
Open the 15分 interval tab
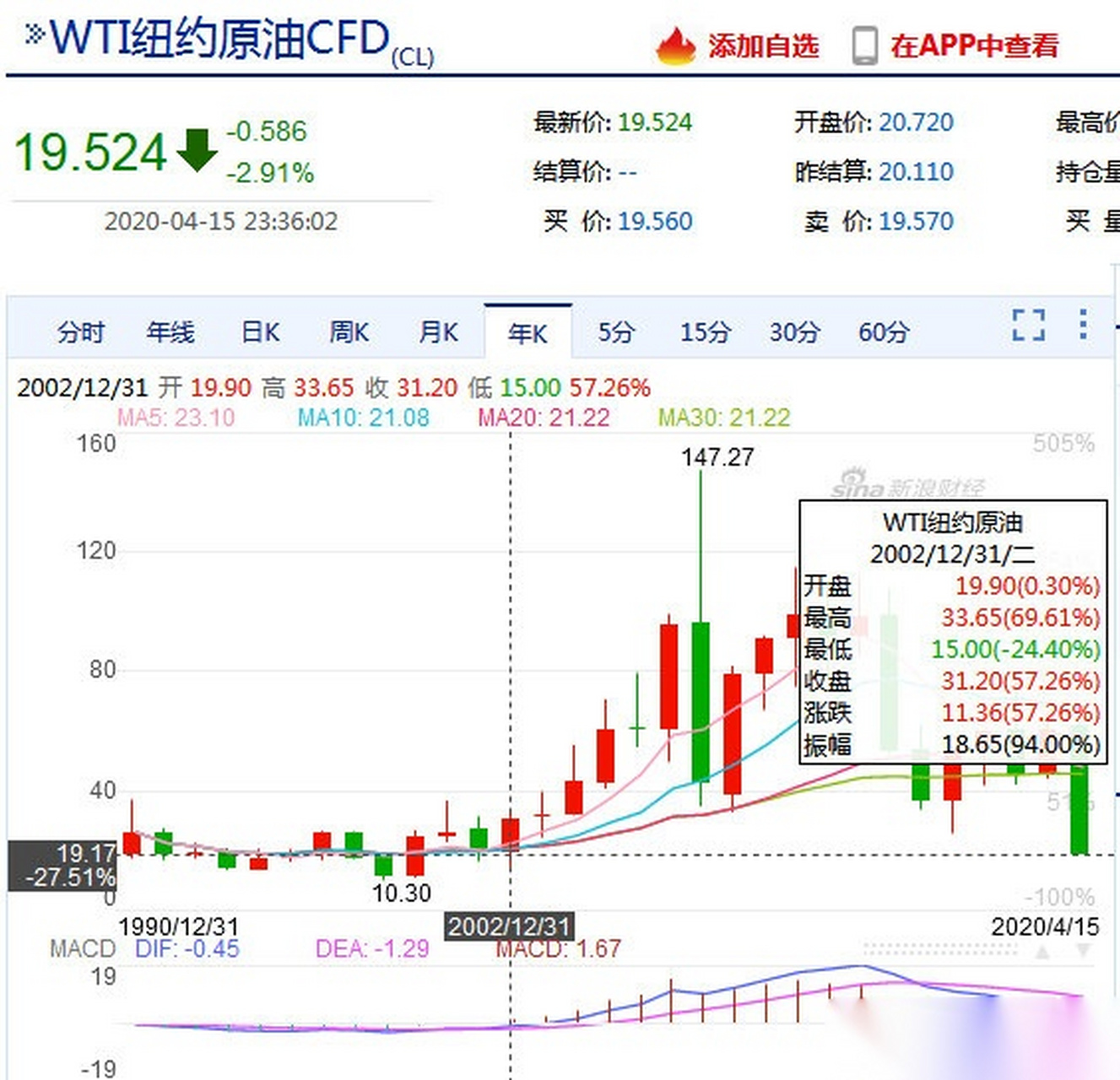pos(705,332)
